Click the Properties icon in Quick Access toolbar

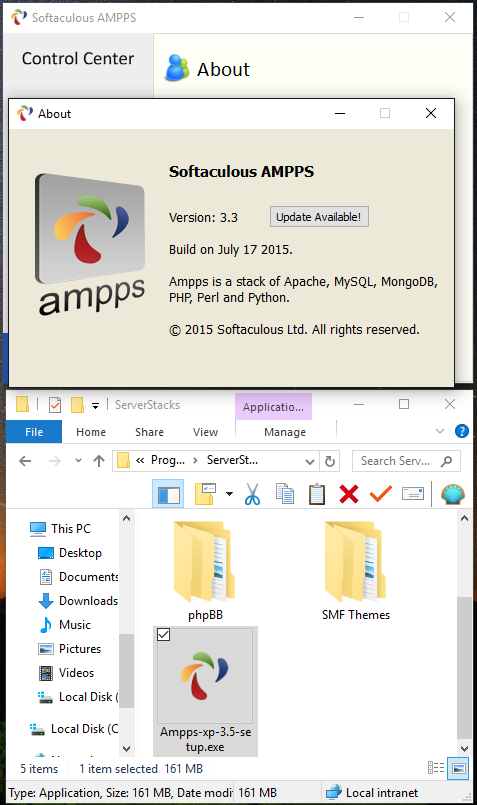[55, 405]
